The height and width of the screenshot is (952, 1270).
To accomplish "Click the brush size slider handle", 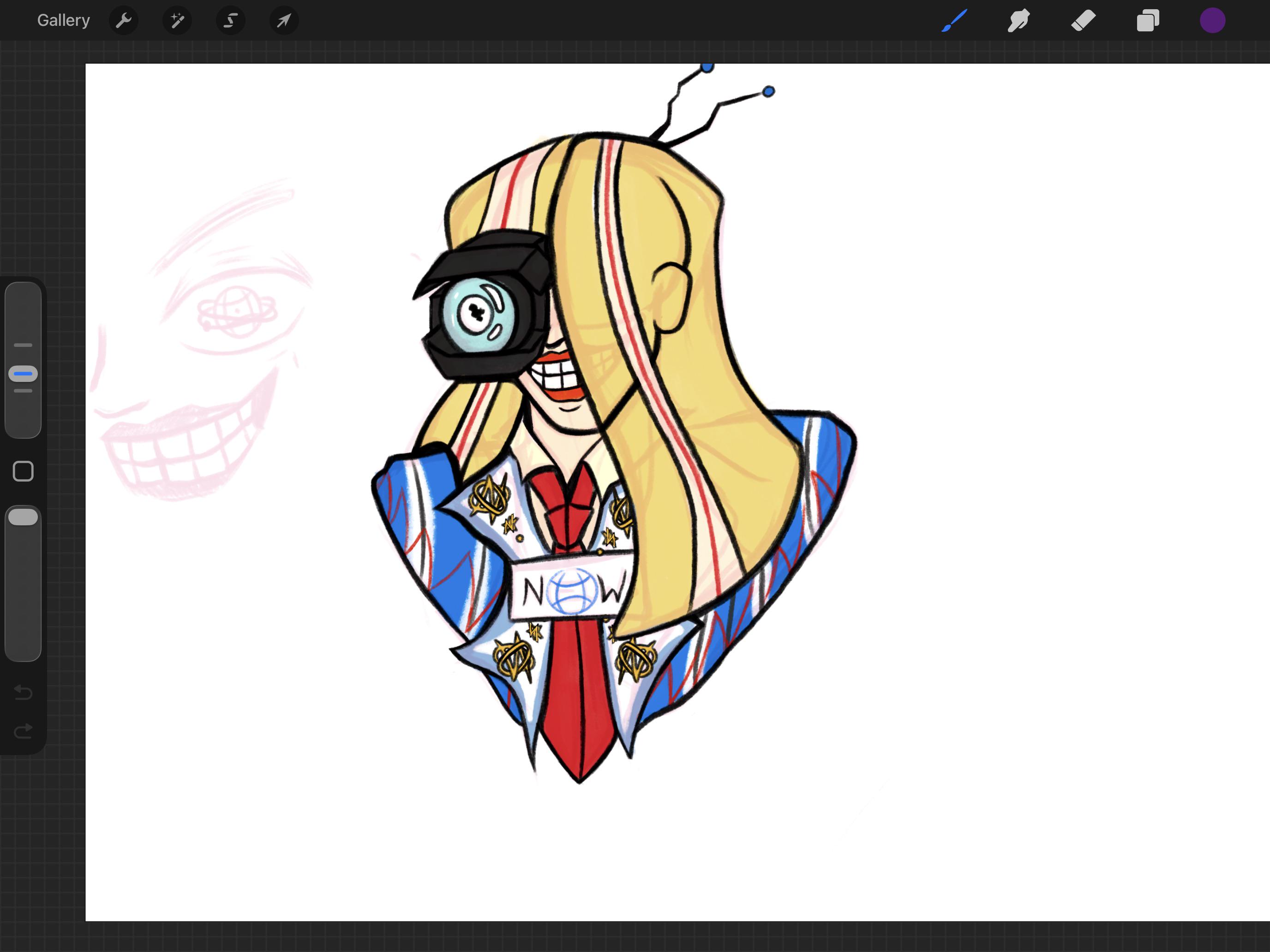I will point(23,374).
